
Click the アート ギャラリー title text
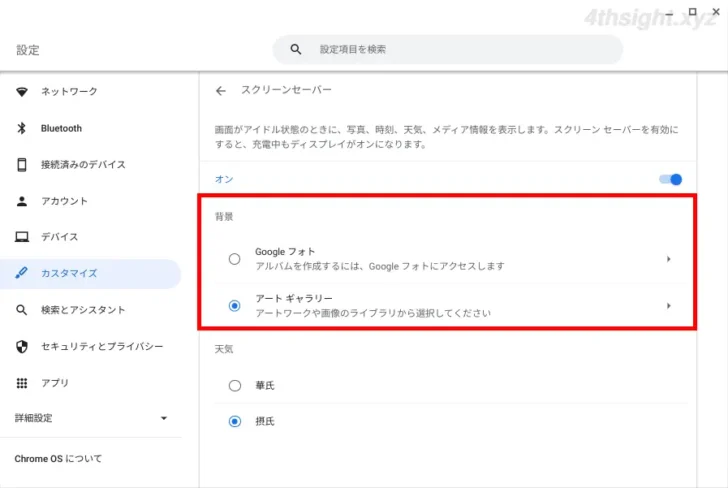pyautogui.click(x=294, y=298)
